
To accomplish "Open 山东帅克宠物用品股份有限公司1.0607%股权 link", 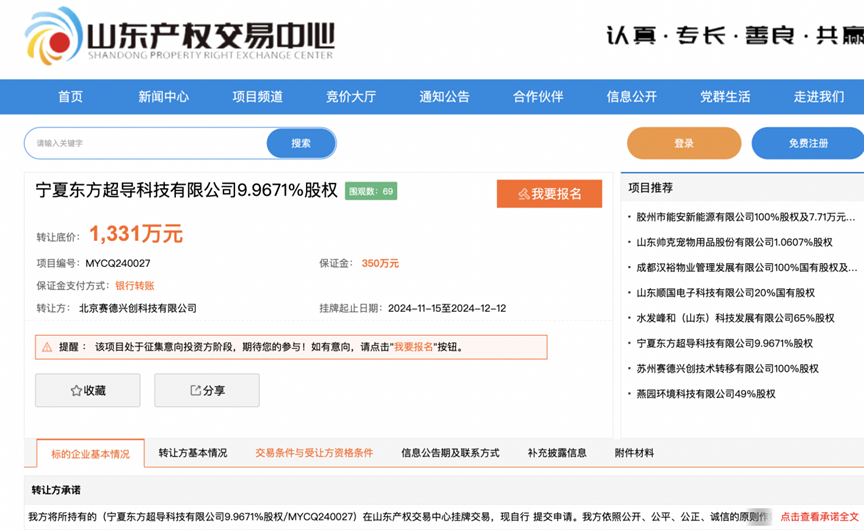I will pos(735,242).
